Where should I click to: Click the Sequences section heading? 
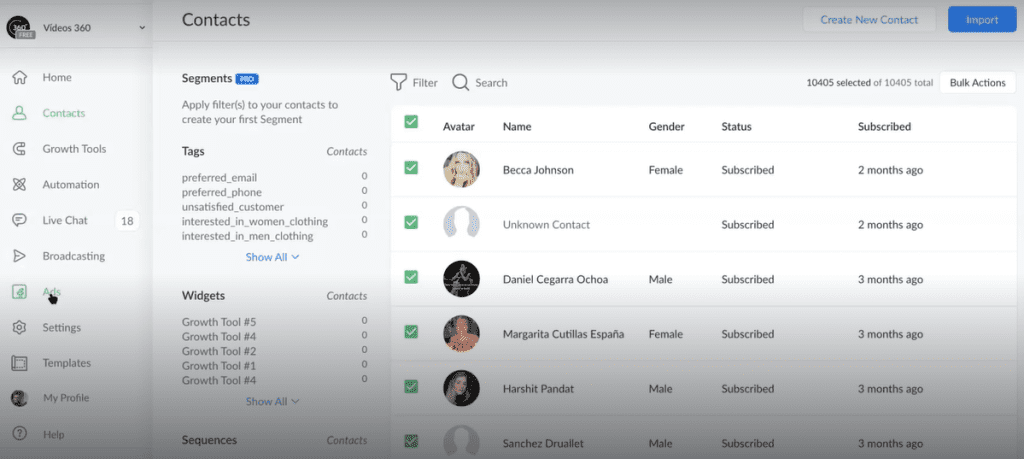pyautogui.click(x=209, y=440)
